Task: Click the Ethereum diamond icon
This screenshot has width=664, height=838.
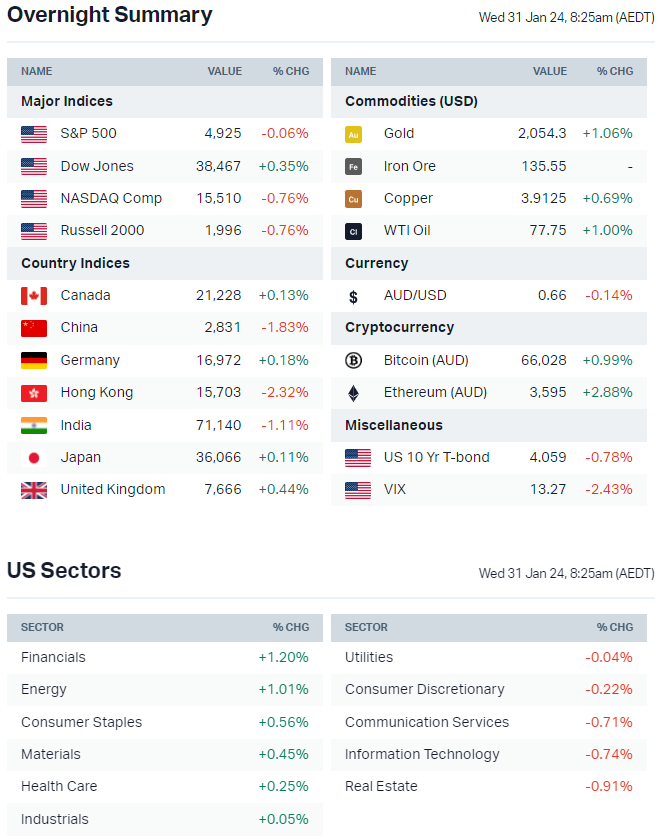Action: (353, 393)
